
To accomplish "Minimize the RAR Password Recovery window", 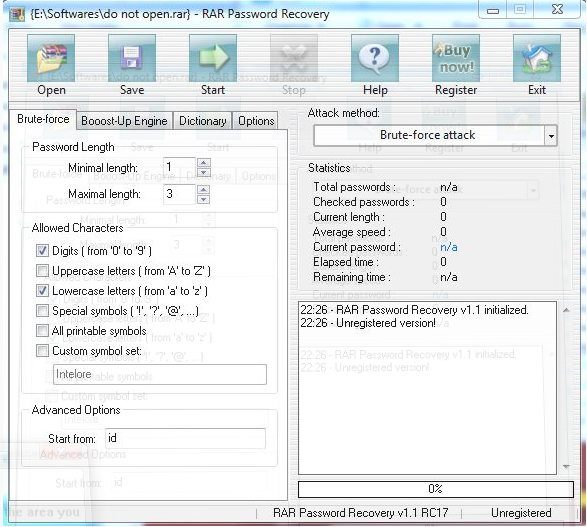I will [493, 9].
